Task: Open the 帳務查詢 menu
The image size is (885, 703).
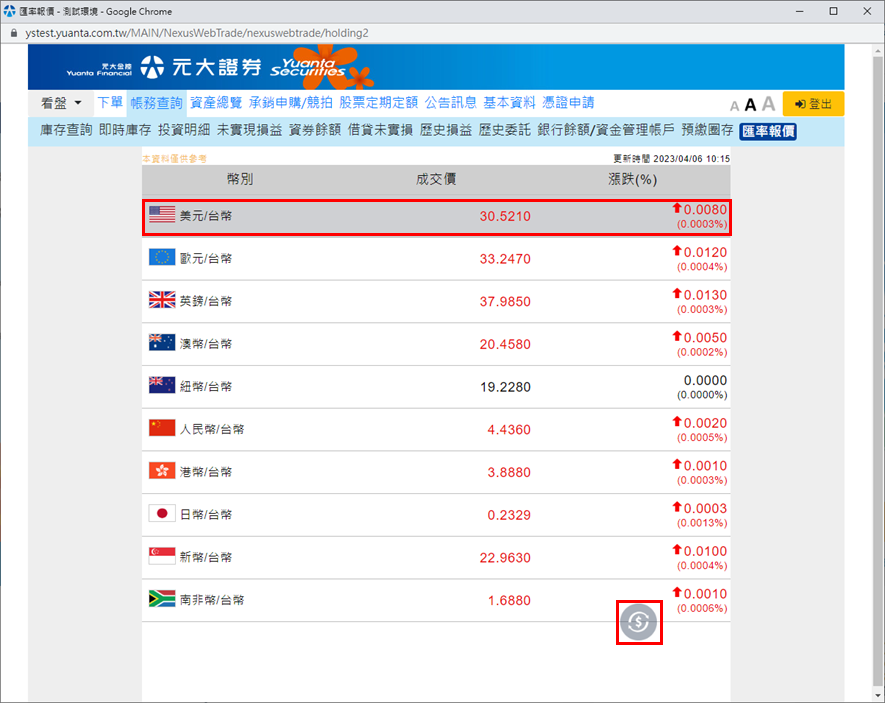Action: pyautogui.click(x=156, y=103)
